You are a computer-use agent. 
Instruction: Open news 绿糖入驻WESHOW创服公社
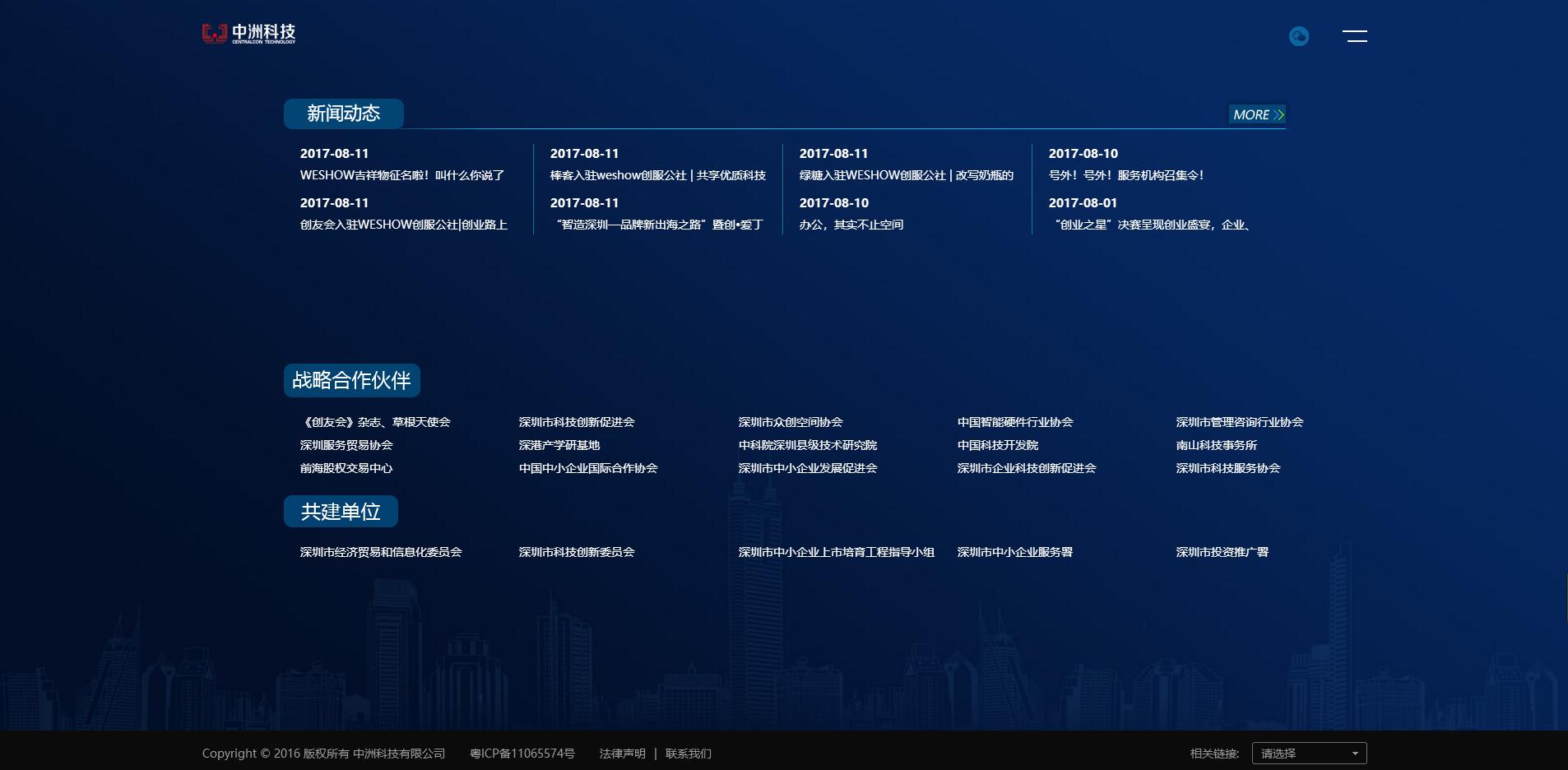click(906, 175)
